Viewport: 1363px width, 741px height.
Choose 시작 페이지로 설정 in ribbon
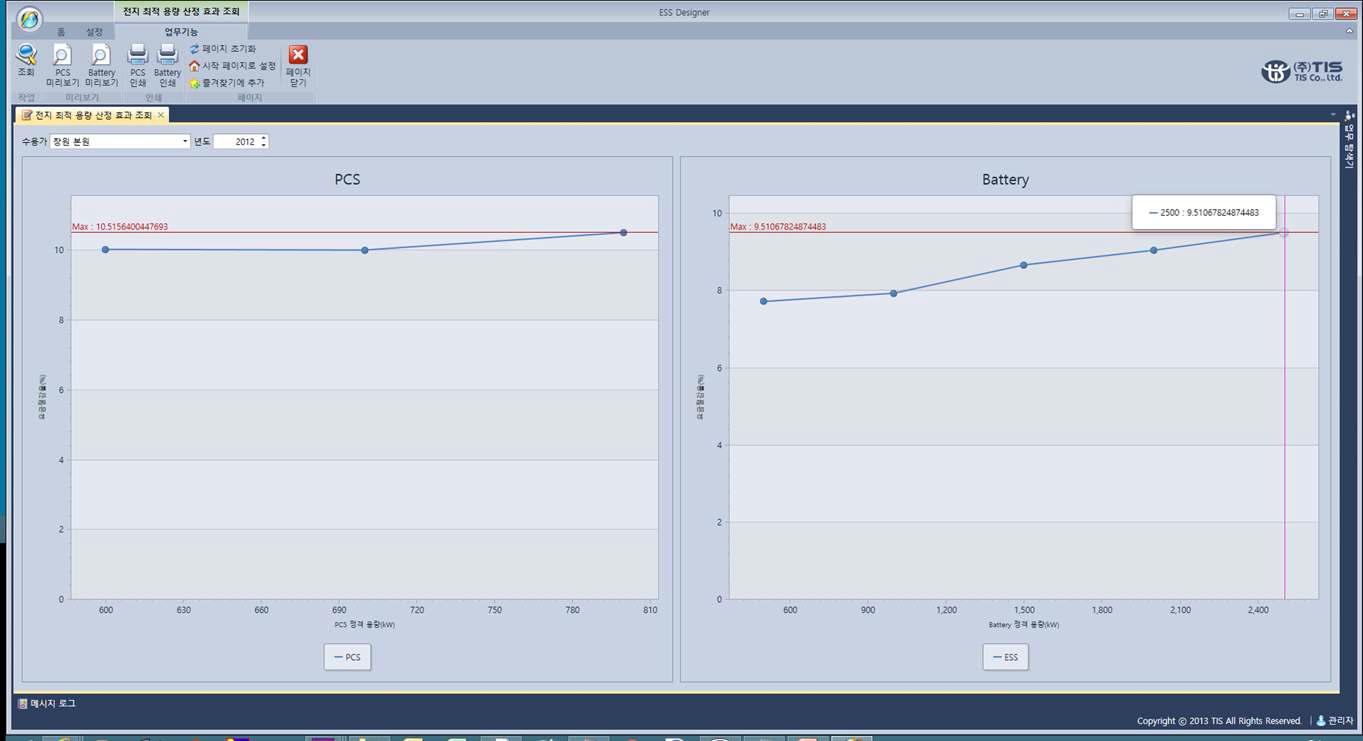point(232,66)
